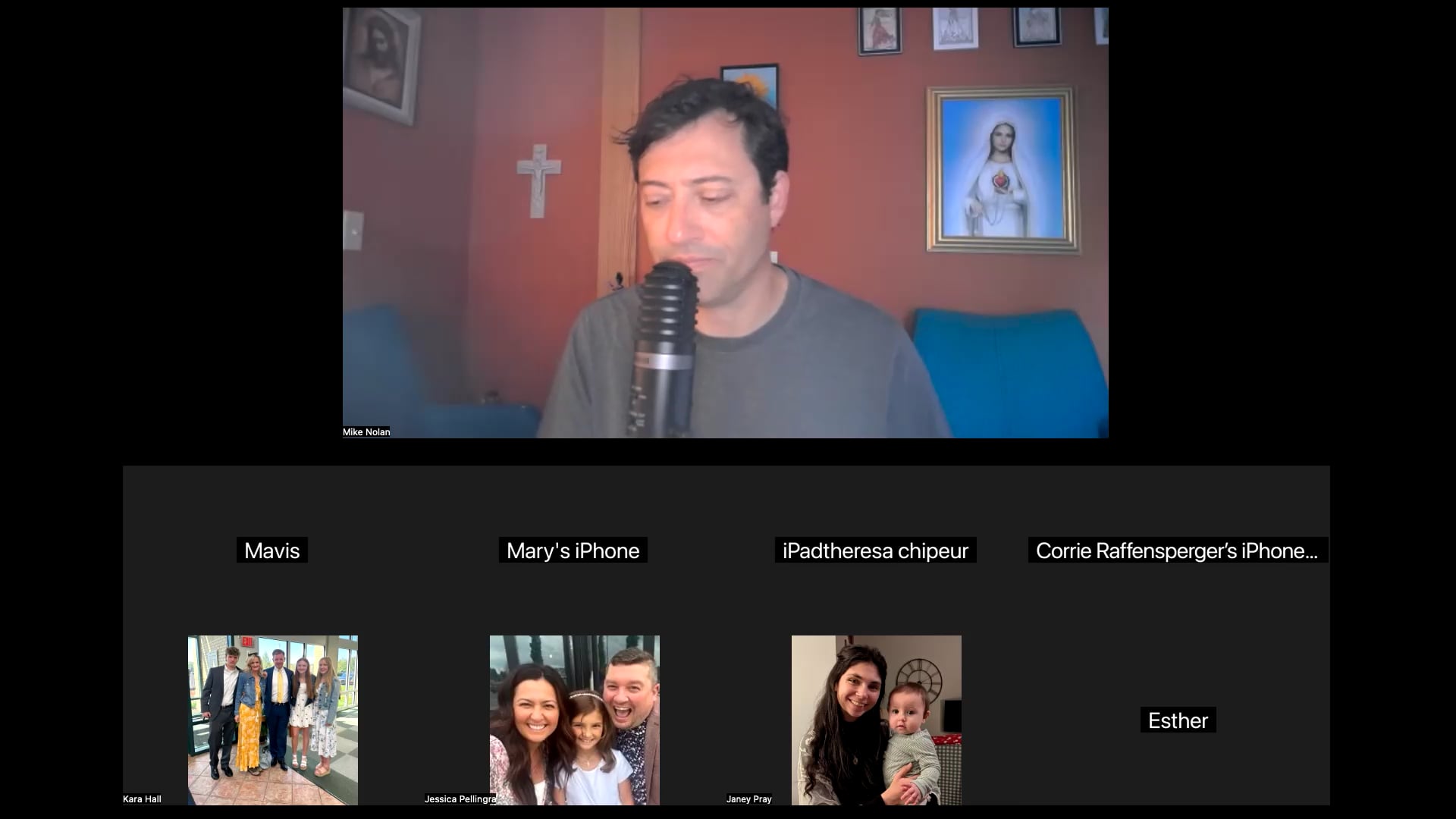Click the Mike Nolan name label

pyautogui.click(x=366, y=432)
